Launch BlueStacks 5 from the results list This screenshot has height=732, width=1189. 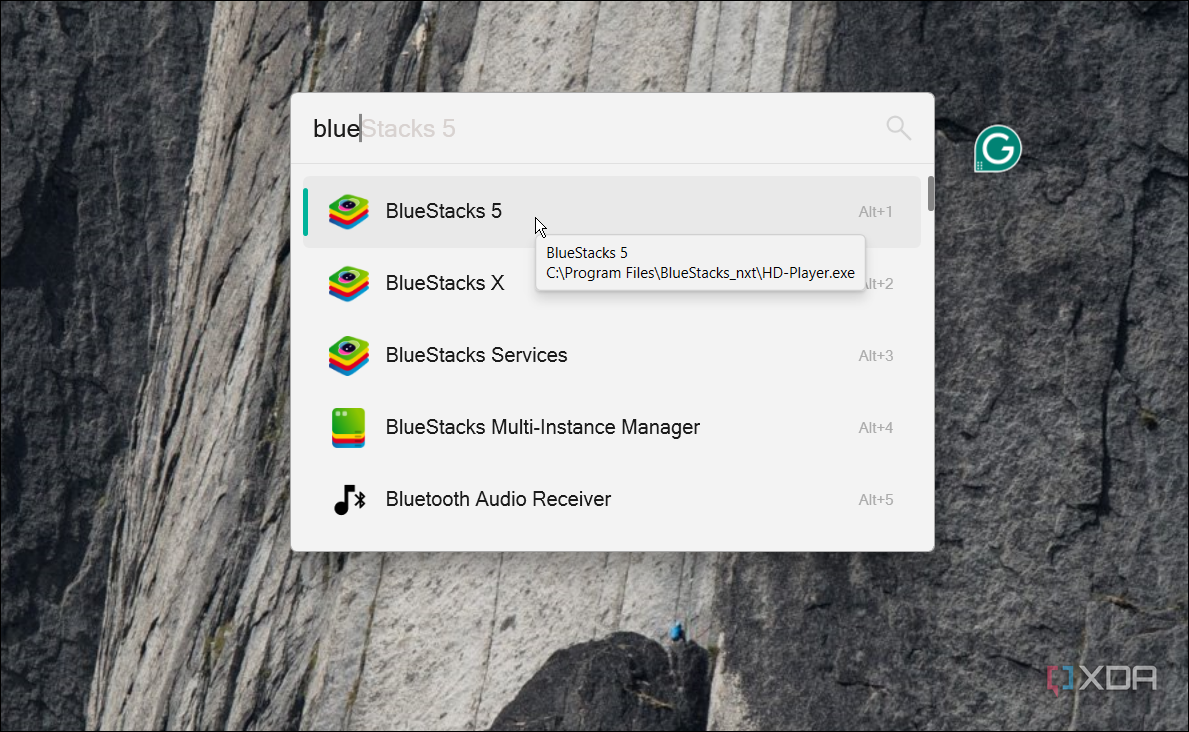444,211
